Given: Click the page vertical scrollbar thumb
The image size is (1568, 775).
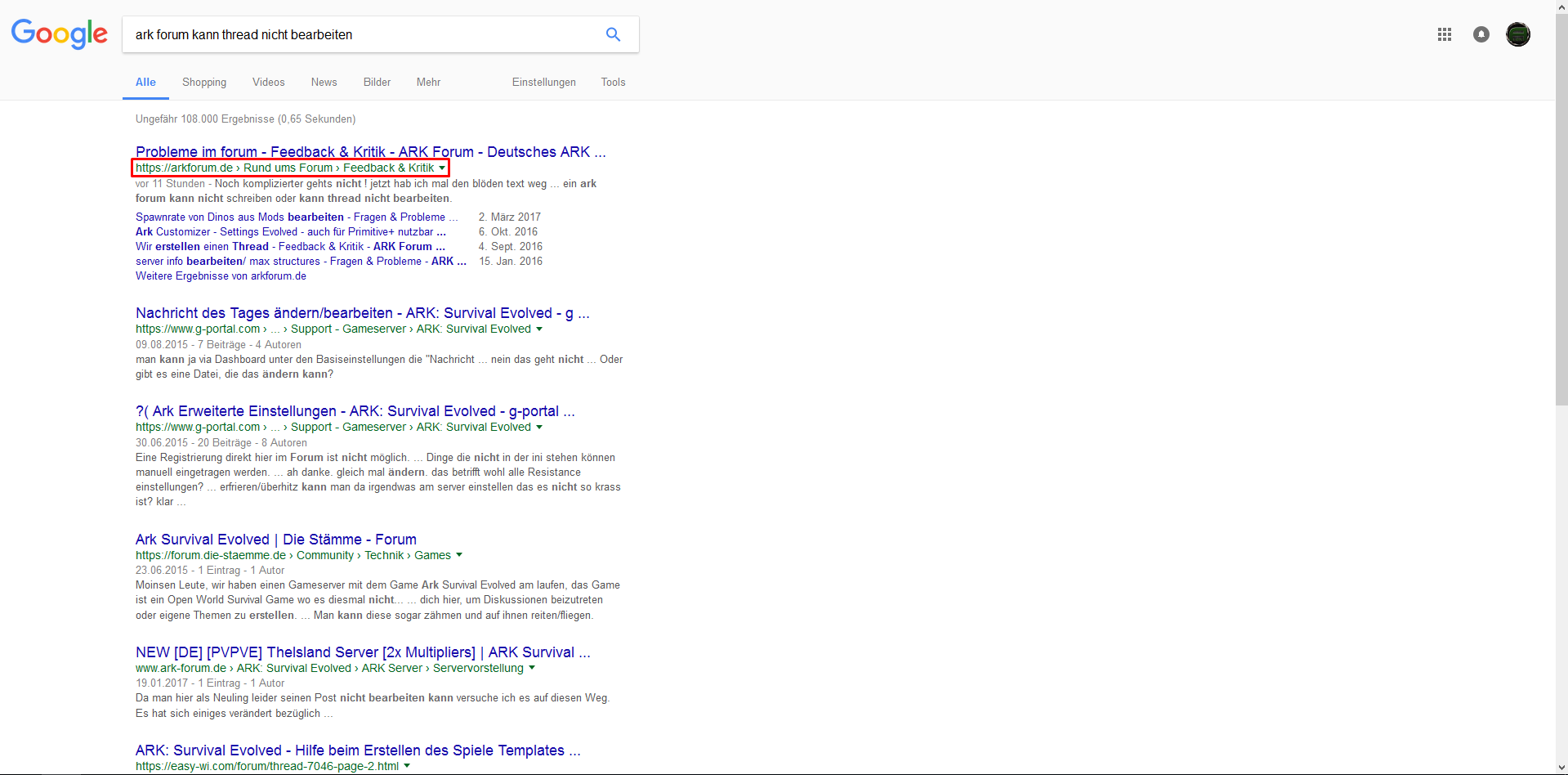Looking at the screenshot, I should (x=1561, y=209).
